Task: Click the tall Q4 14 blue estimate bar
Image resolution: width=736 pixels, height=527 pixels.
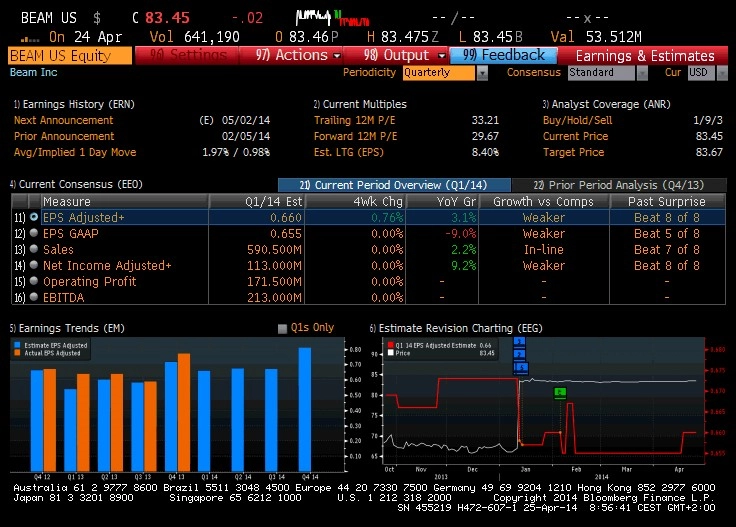Action: pos(305,409)
